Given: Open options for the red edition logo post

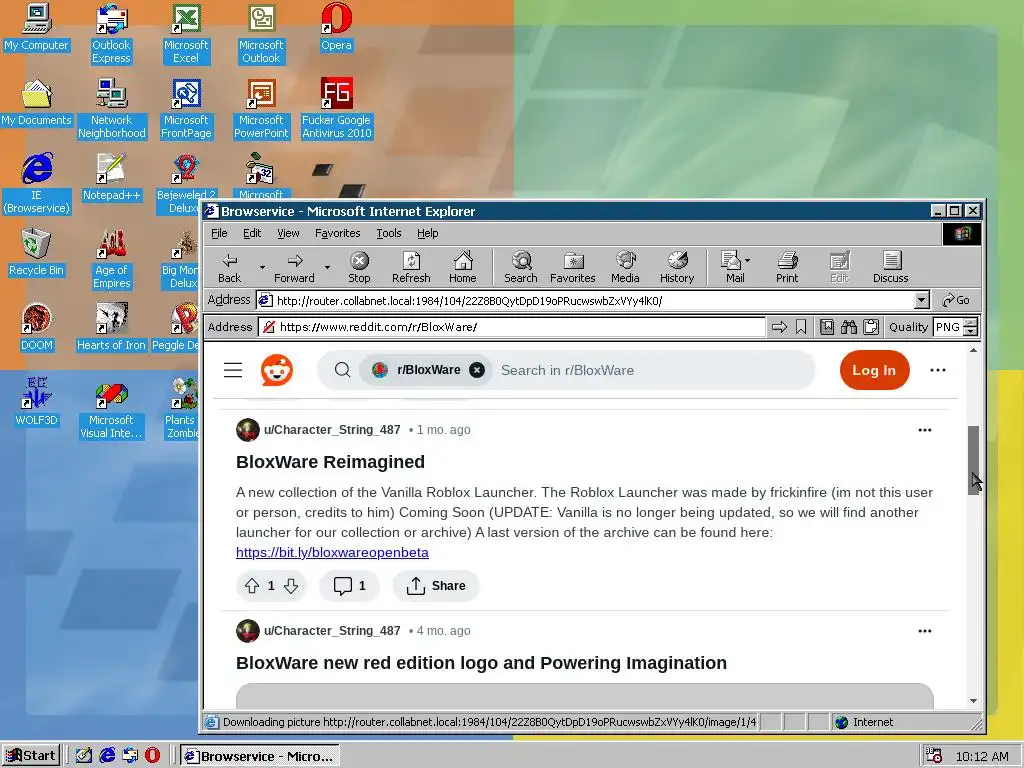Looking at the screenshot, I should click(x=925, y=631).
